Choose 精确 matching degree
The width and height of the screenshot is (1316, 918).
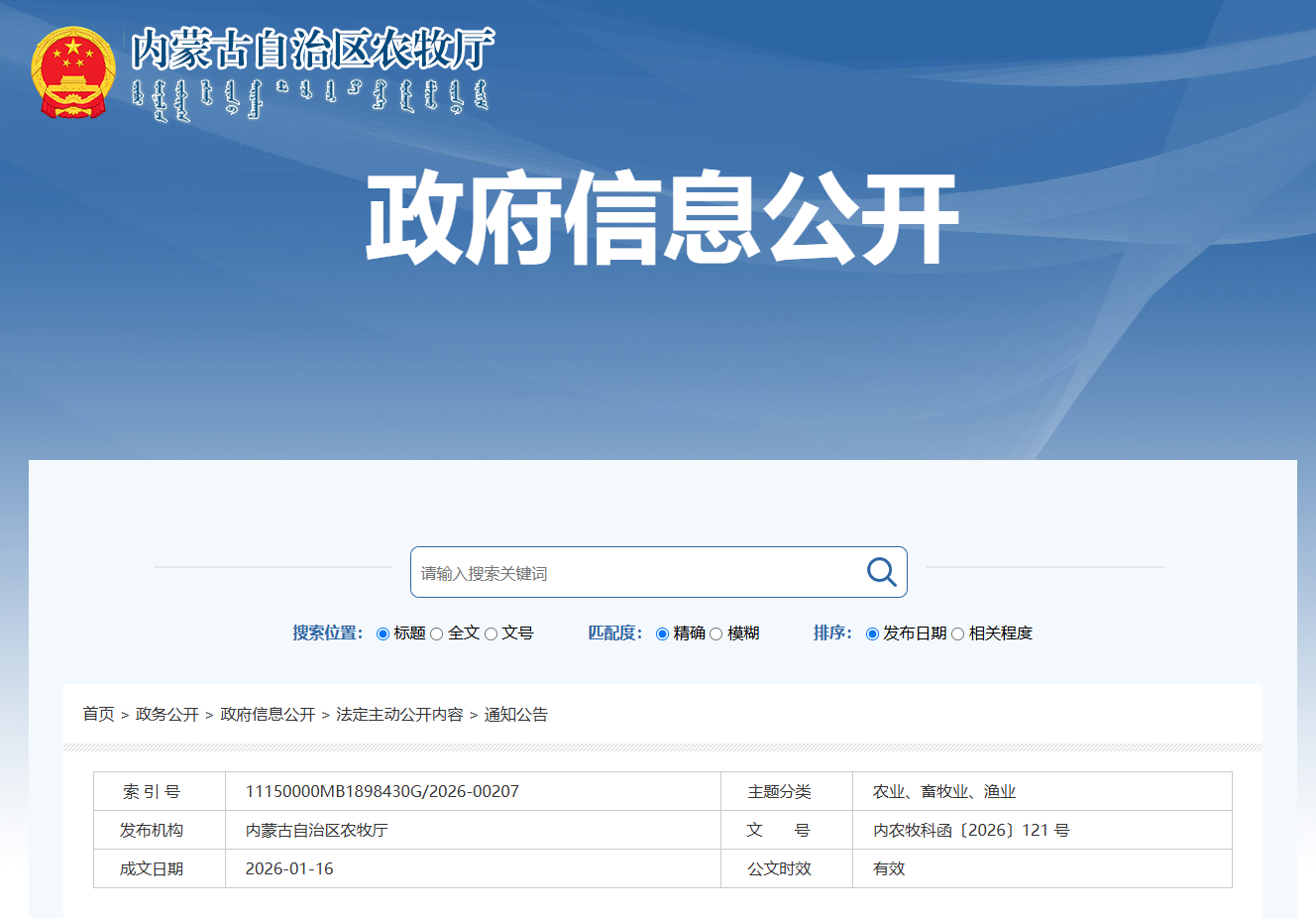click(663, 634)
